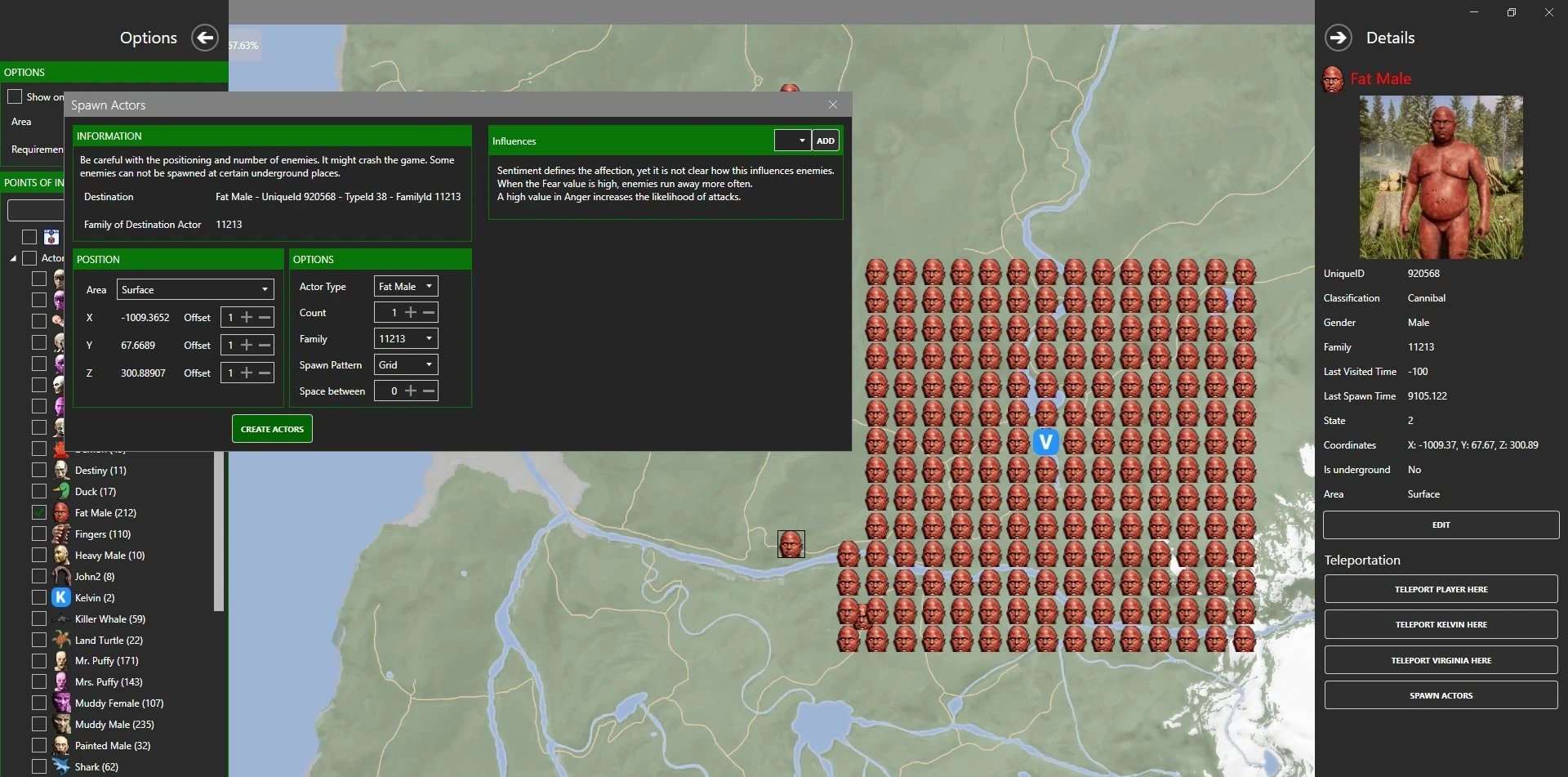Check the Shark (62) checkbox
Viewport: 1568px width, 777px height.
(39, 766)
